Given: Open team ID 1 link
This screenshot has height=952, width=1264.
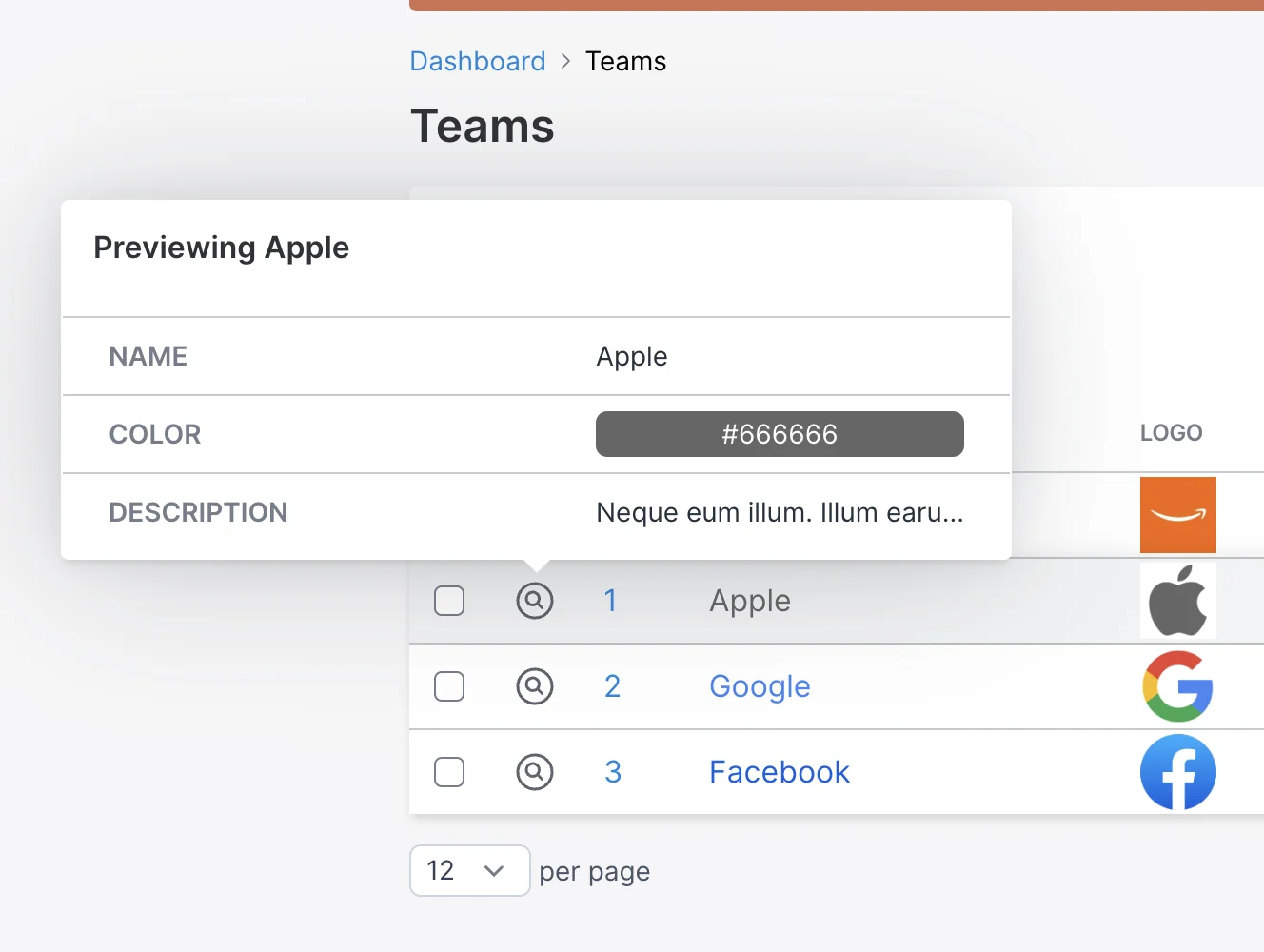Looking at the screenshot, I should pyautogui.click(x=611, y=601).
